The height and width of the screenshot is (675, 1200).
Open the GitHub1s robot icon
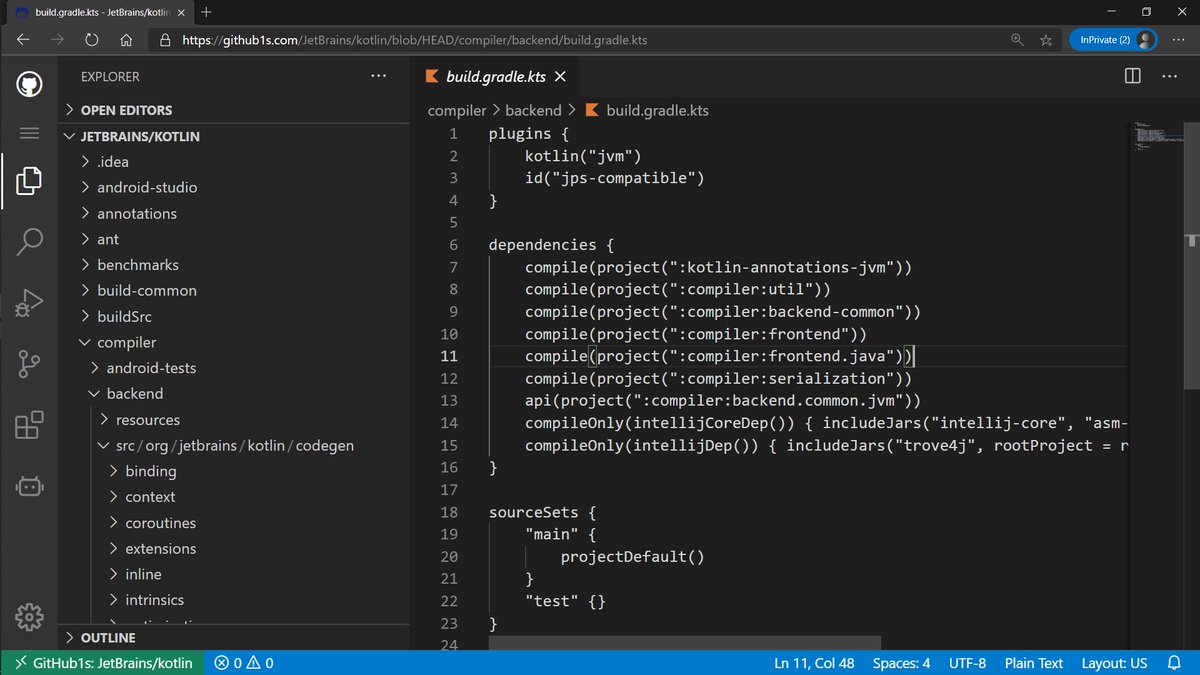pos(29,487)
